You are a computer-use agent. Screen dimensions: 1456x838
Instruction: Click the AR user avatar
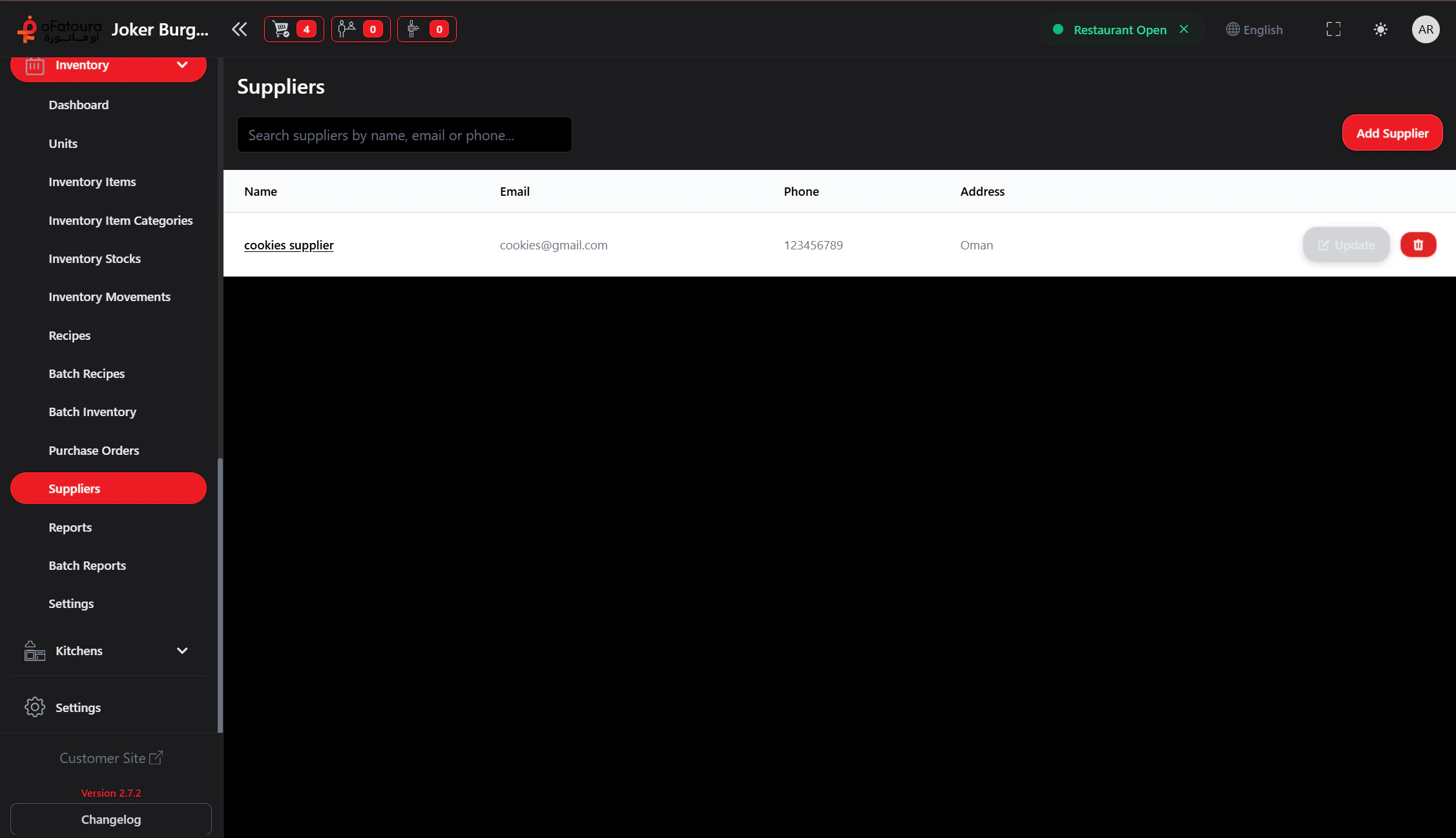pyautogui.click(x=1426, y=29)
